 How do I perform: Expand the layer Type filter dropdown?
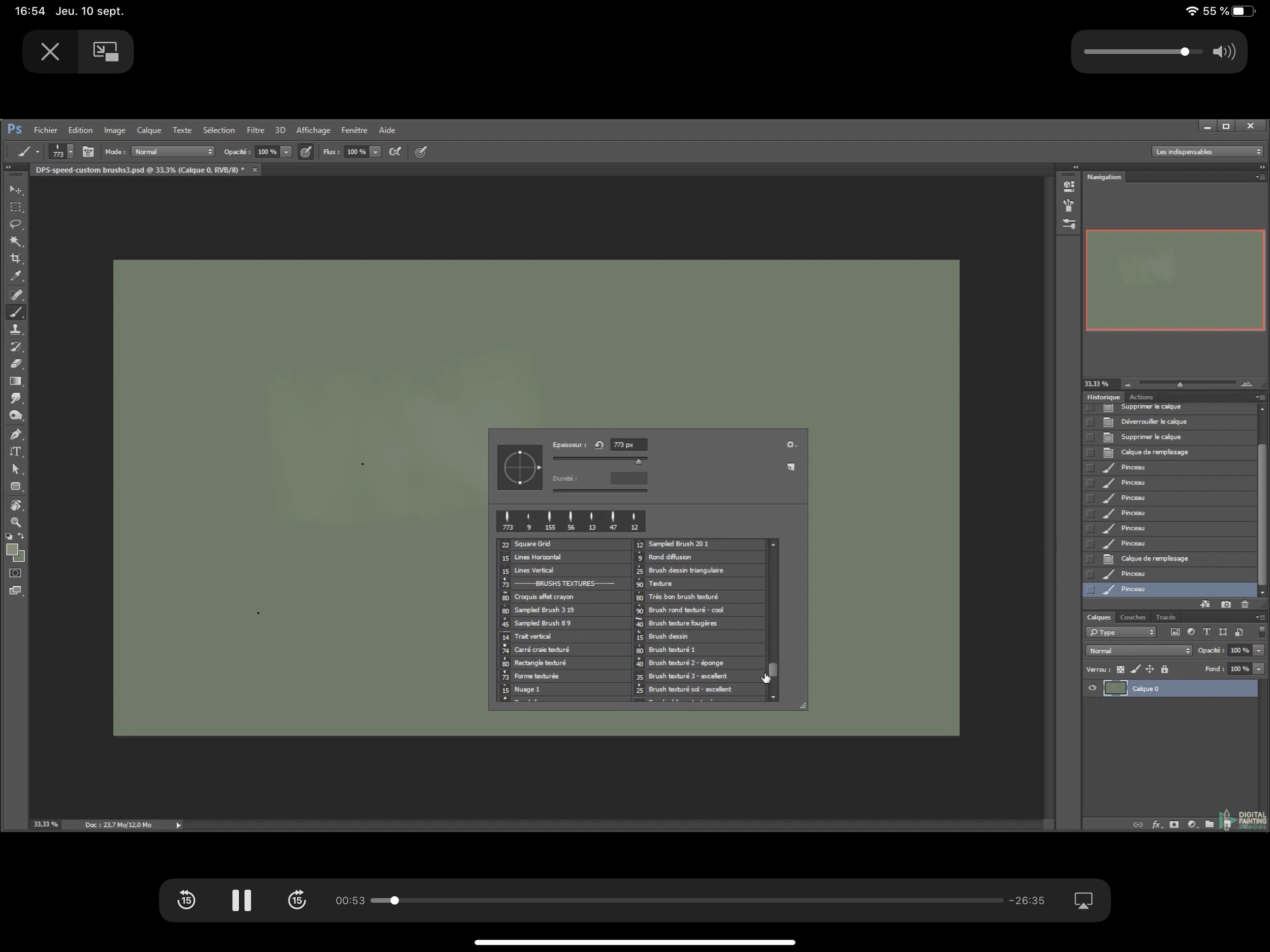tap(1121, 632)
